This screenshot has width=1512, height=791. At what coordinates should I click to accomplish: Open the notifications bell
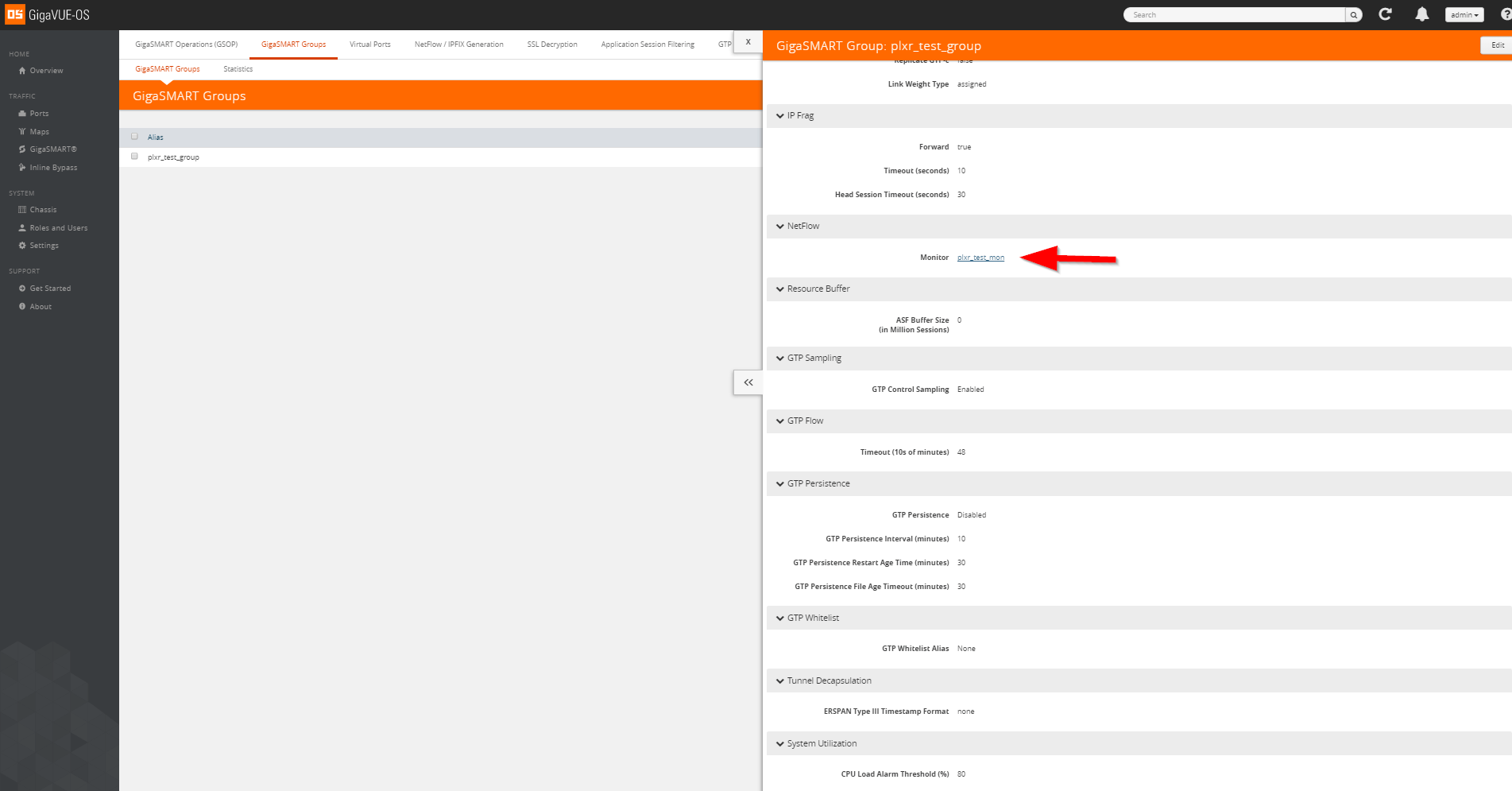1422,14
